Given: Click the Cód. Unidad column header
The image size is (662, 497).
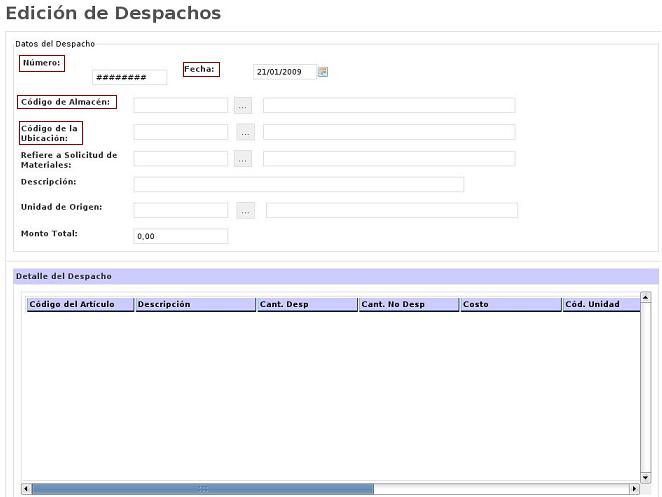Looking at the screenshot, I should click(600, 304).
